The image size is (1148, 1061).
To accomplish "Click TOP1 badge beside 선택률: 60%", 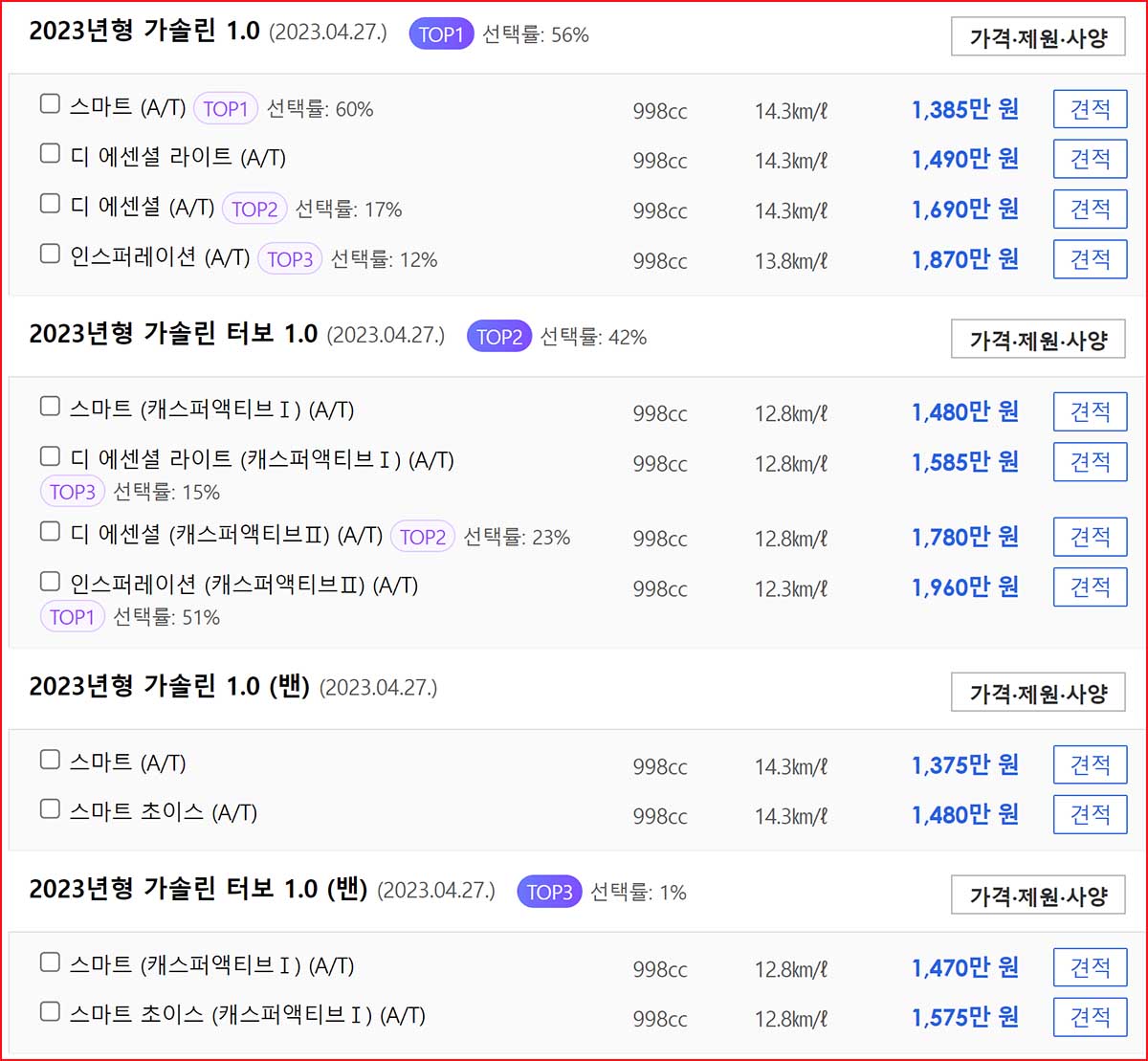I will click(226, 109).
